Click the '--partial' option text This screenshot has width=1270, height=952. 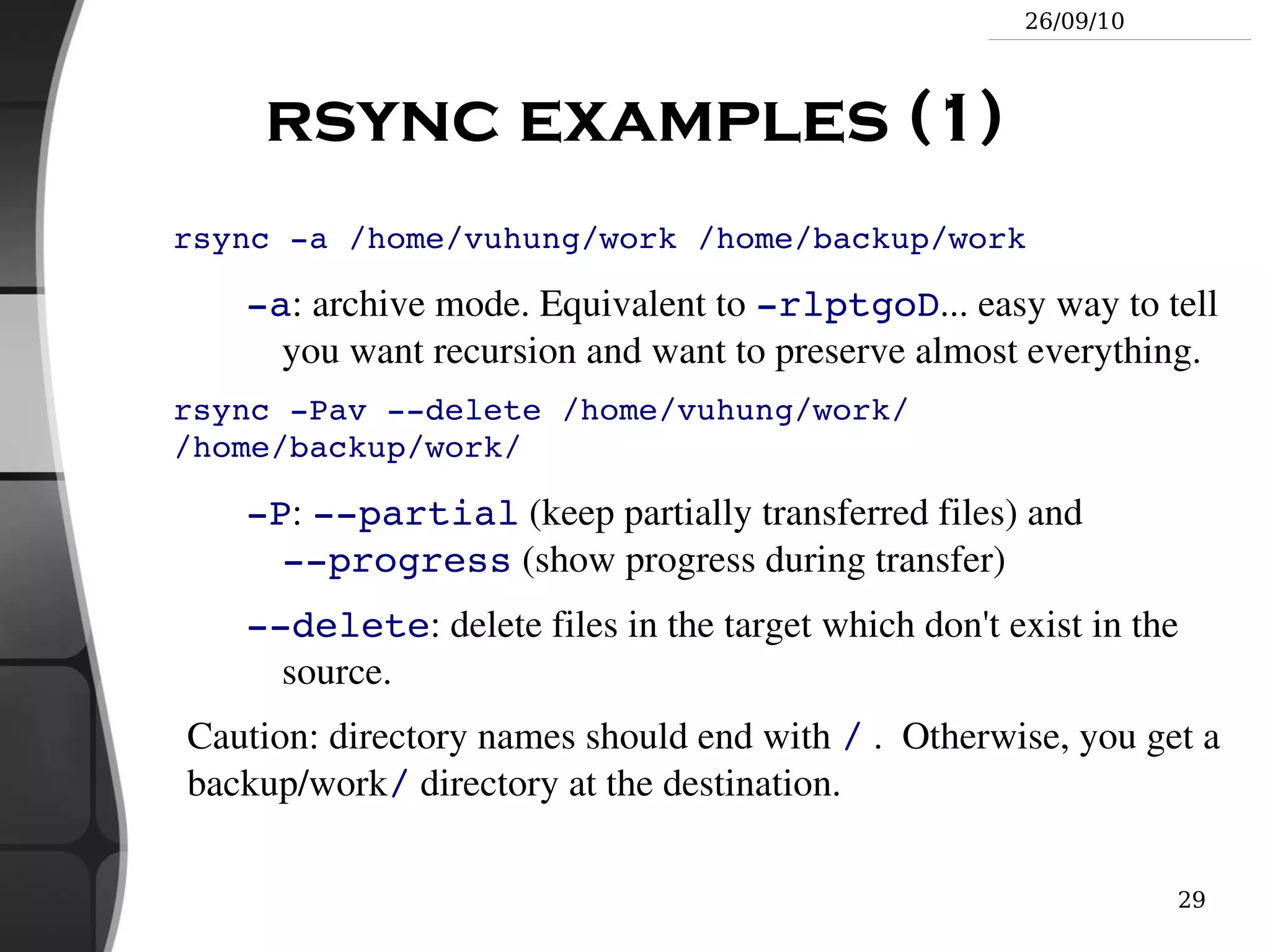tap(415, 514)
